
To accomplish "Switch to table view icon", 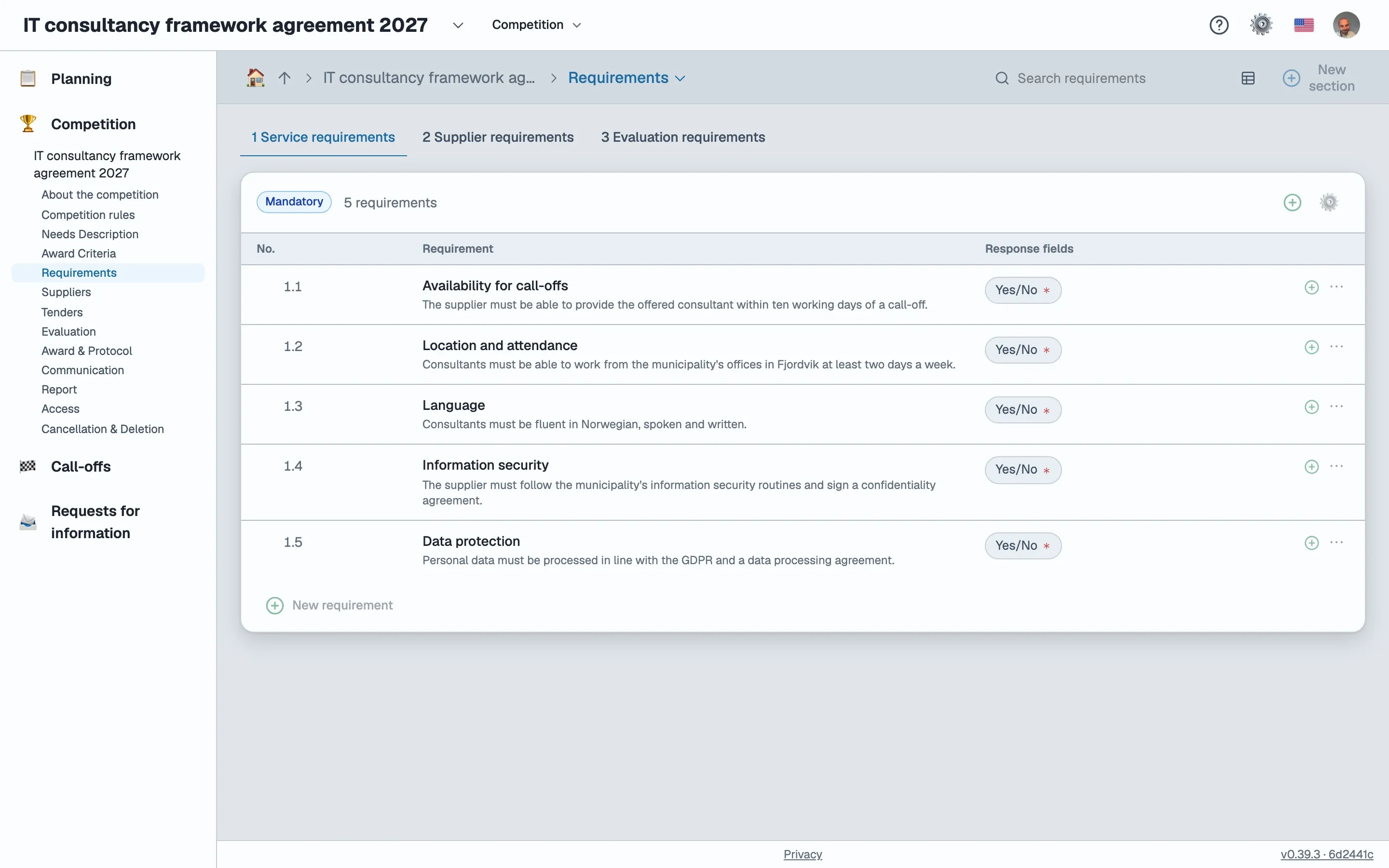I will (1248, 78).
